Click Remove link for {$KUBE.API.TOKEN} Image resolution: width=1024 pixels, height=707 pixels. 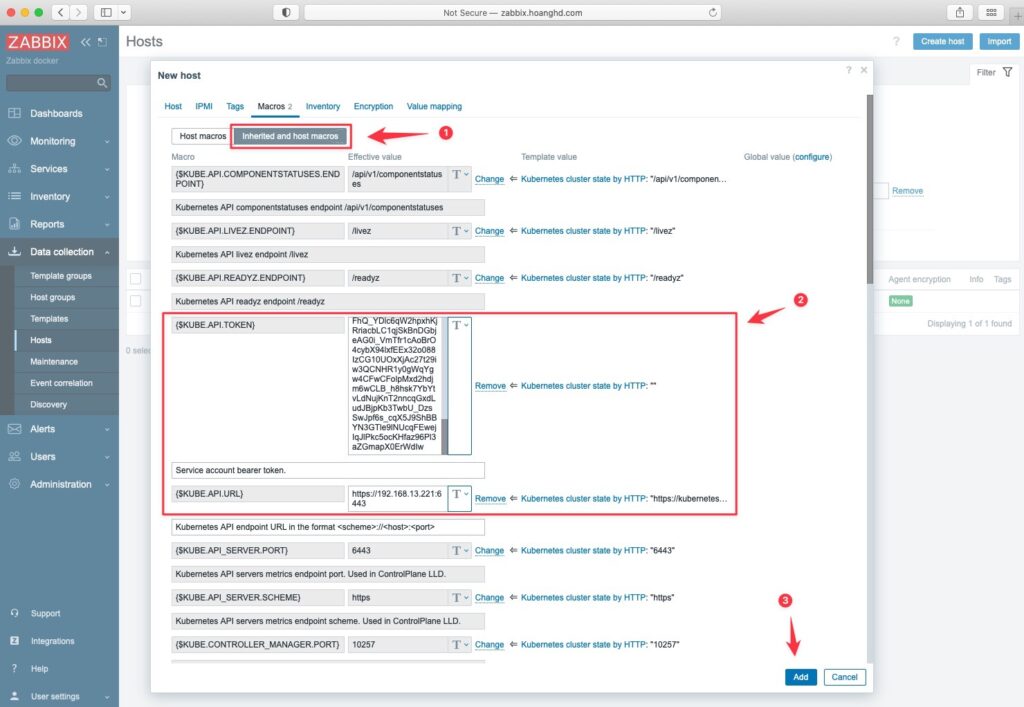490,386
